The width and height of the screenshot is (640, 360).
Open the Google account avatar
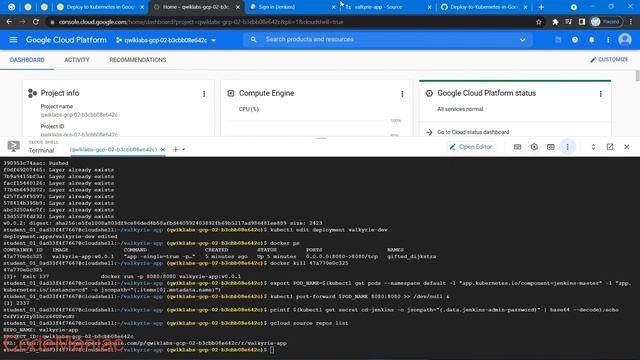tap(624, 40)
